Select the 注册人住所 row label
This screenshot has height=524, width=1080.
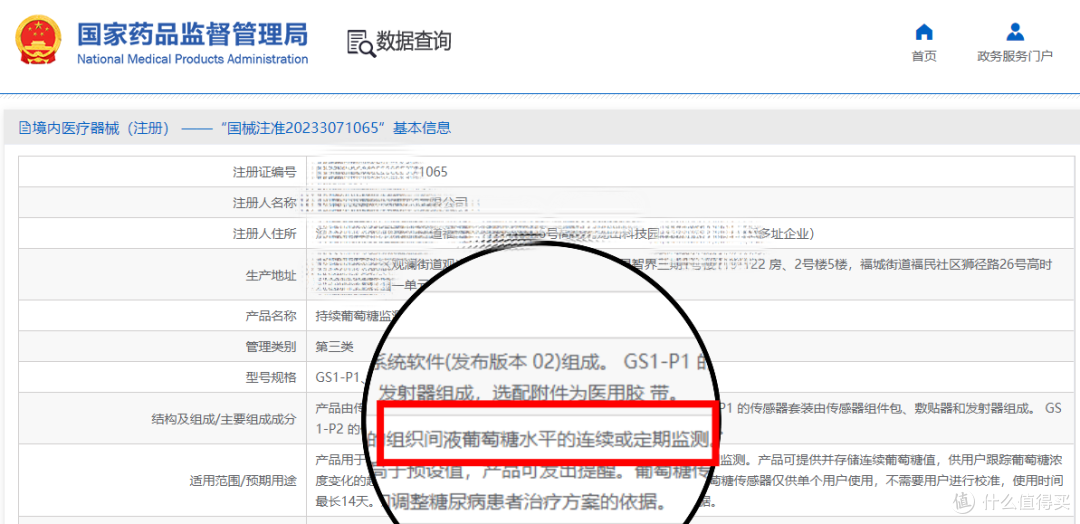pyautogui.click(x=264, y=234)
